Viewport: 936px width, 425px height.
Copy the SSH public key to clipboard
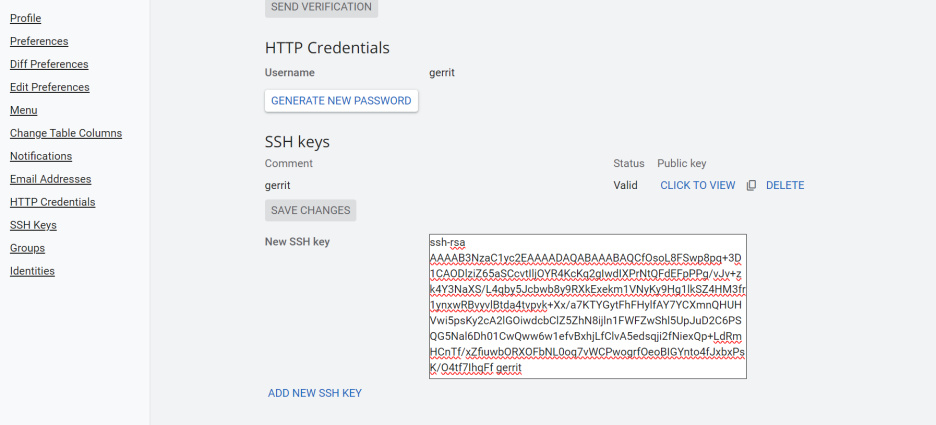(x=751, y=186)
